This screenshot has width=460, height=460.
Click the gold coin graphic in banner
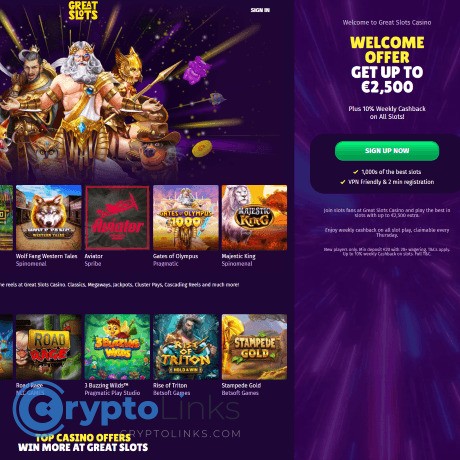(x=202, y=148)
